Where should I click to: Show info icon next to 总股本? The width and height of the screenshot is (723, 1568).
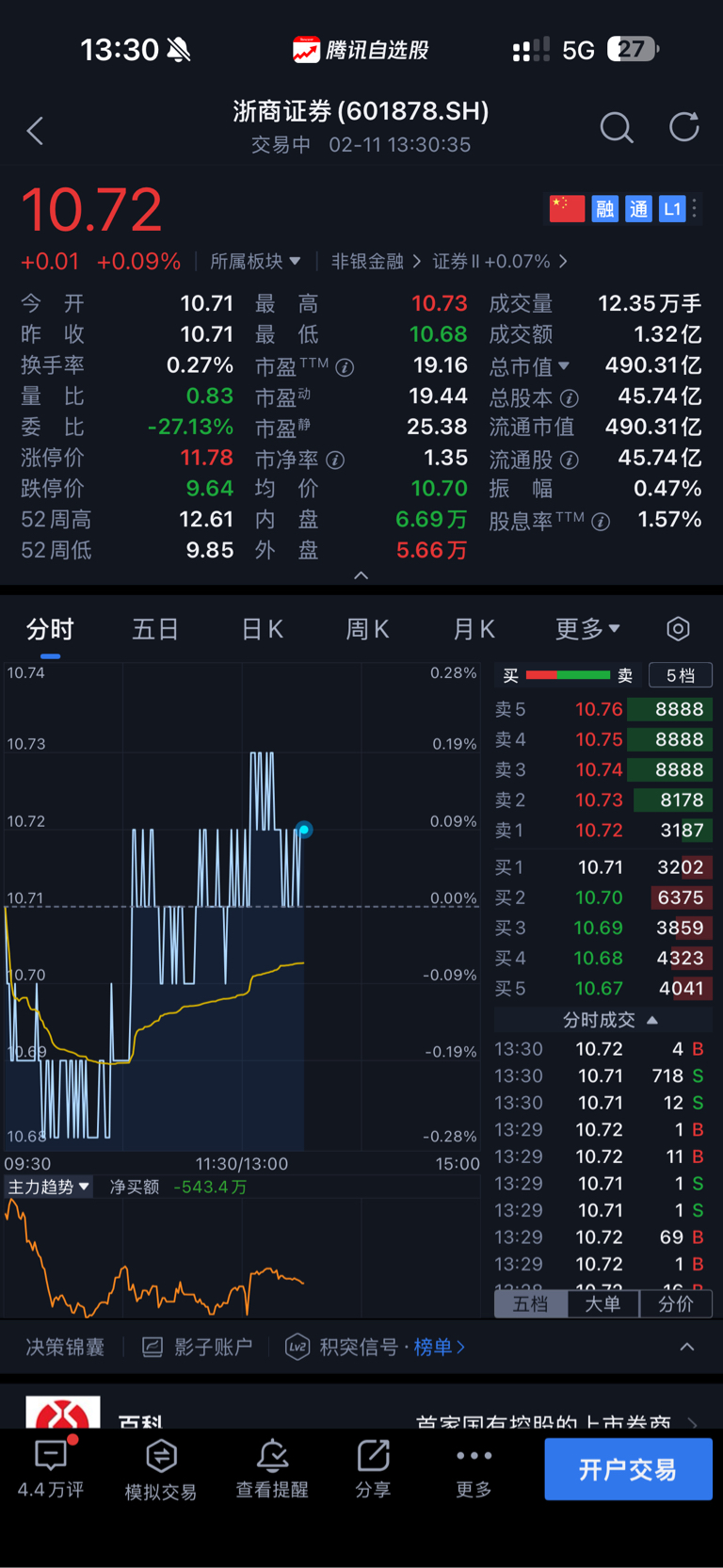click(570, 398)
